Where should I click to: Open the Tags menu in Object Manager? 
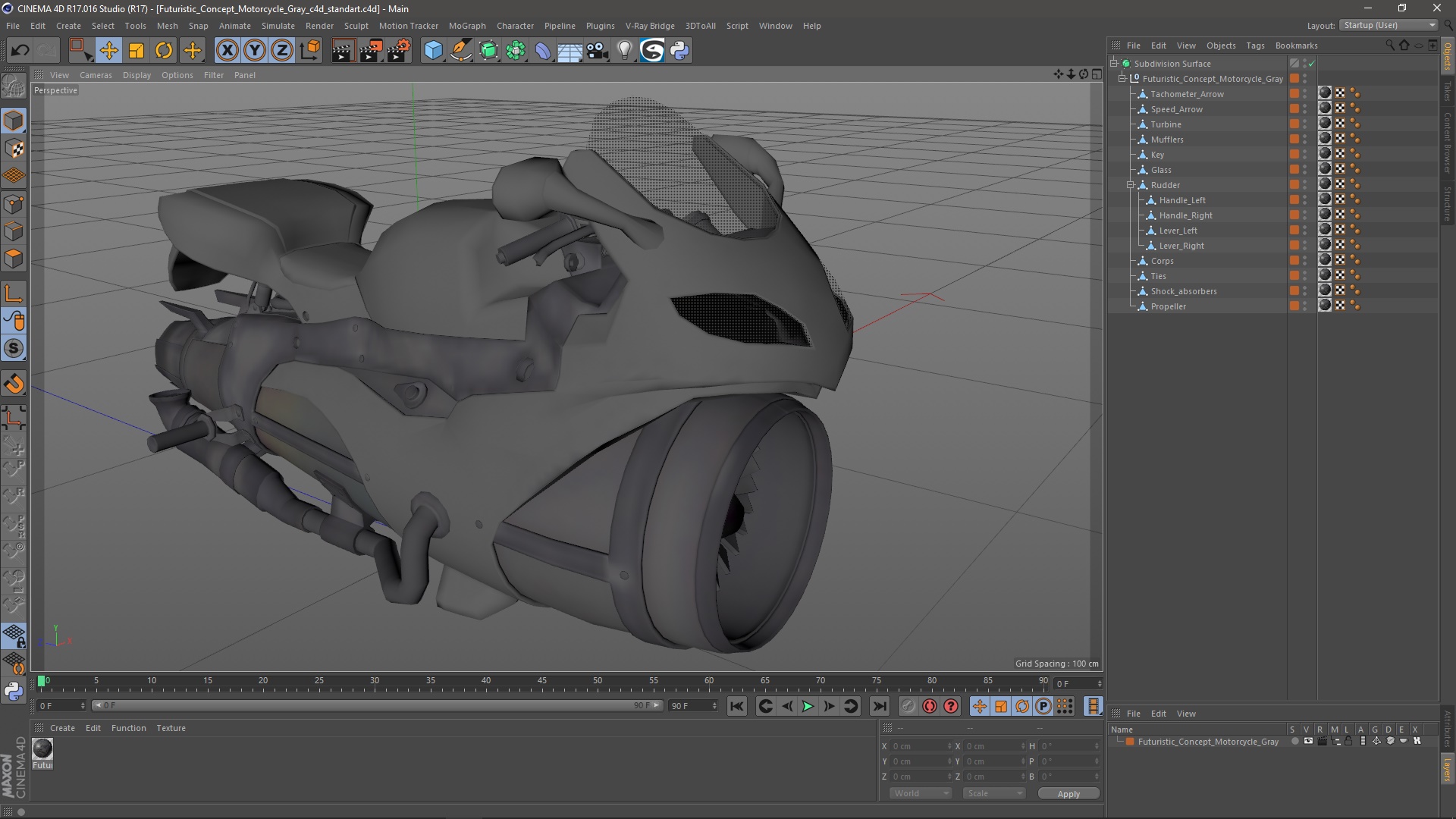pyautogui.click(x=1255, y=45)
